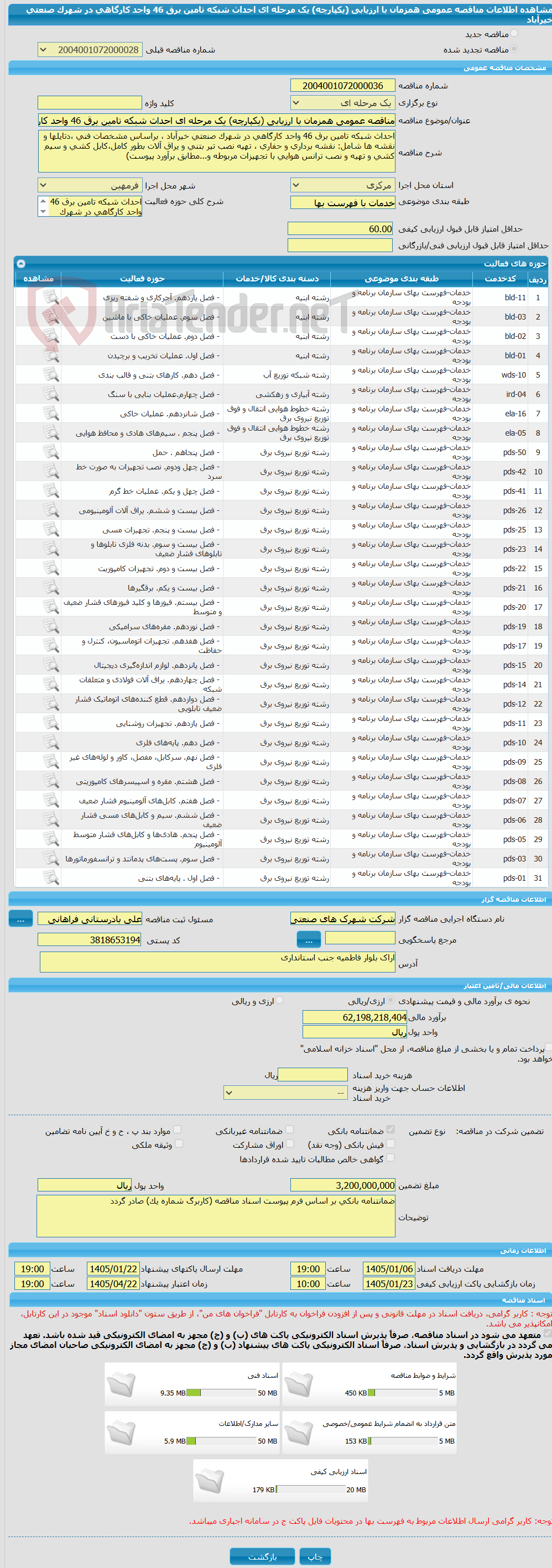The image size is (552, 1568).
Task: Click the هزینه خرید اسناد input field
Action: click(313, 1075)
